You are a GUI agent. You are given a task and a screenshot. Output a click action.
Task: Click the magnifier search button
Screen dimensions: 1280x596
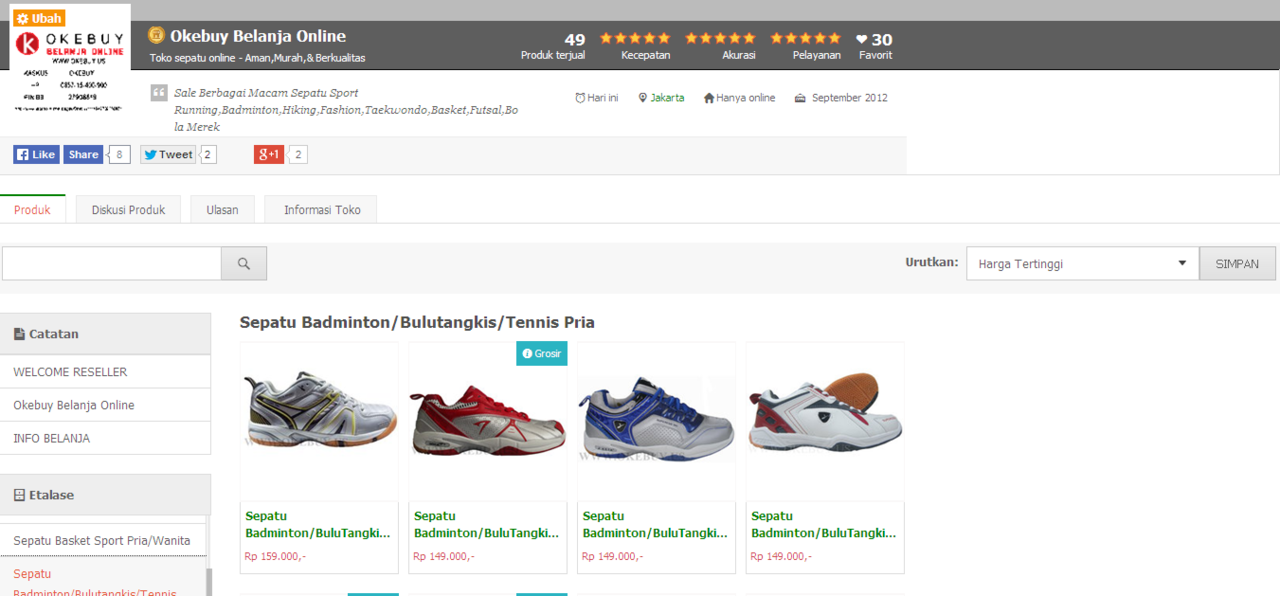(244, 263)
